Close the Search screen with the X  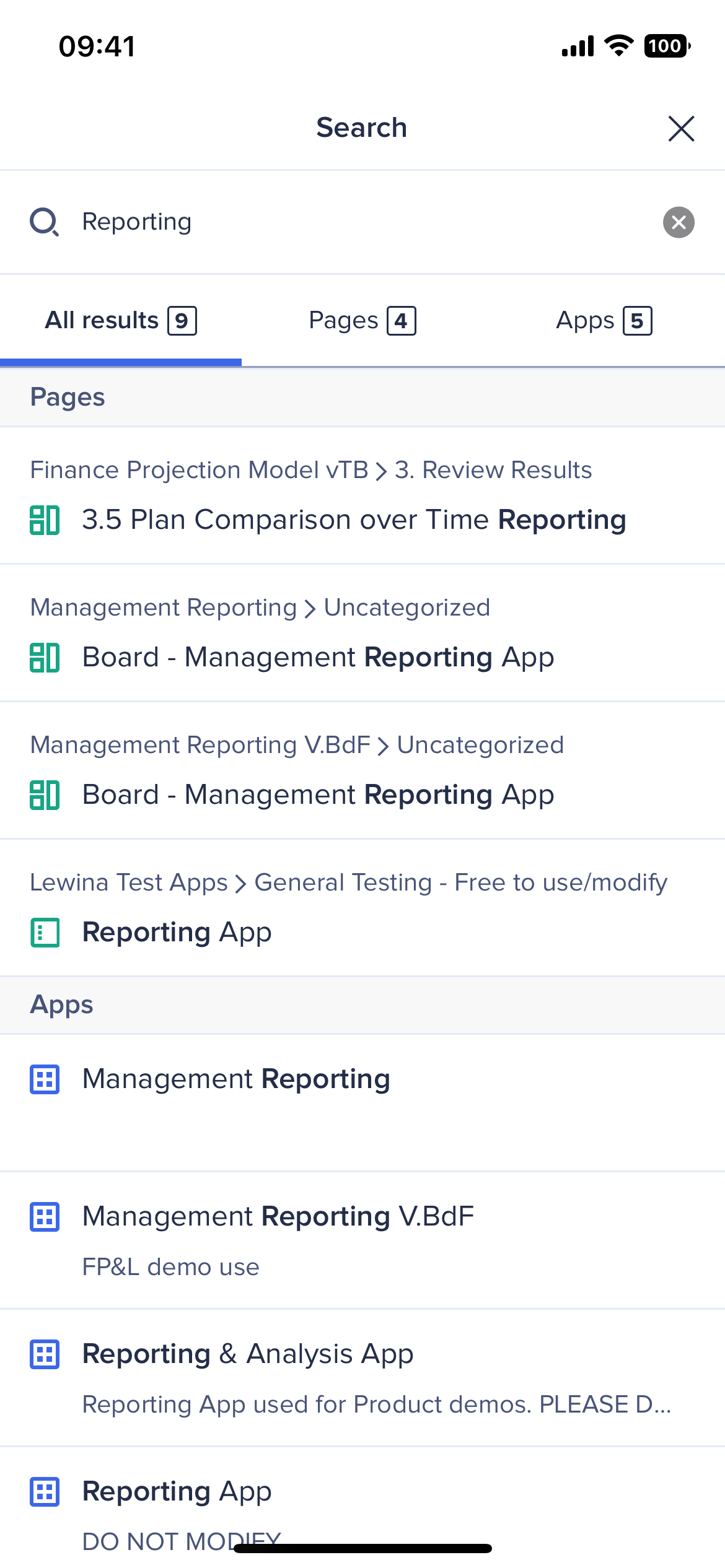(x=681, y=128)
